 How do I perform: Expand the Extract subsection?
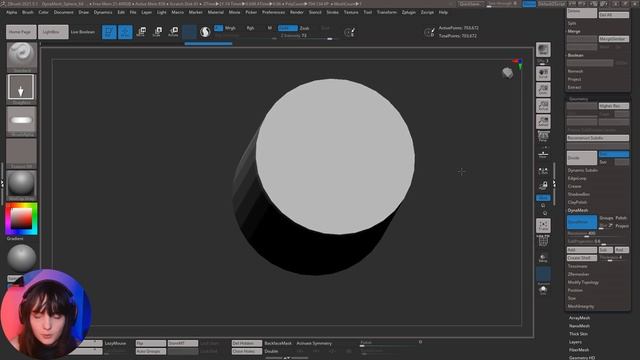point(574,87)
